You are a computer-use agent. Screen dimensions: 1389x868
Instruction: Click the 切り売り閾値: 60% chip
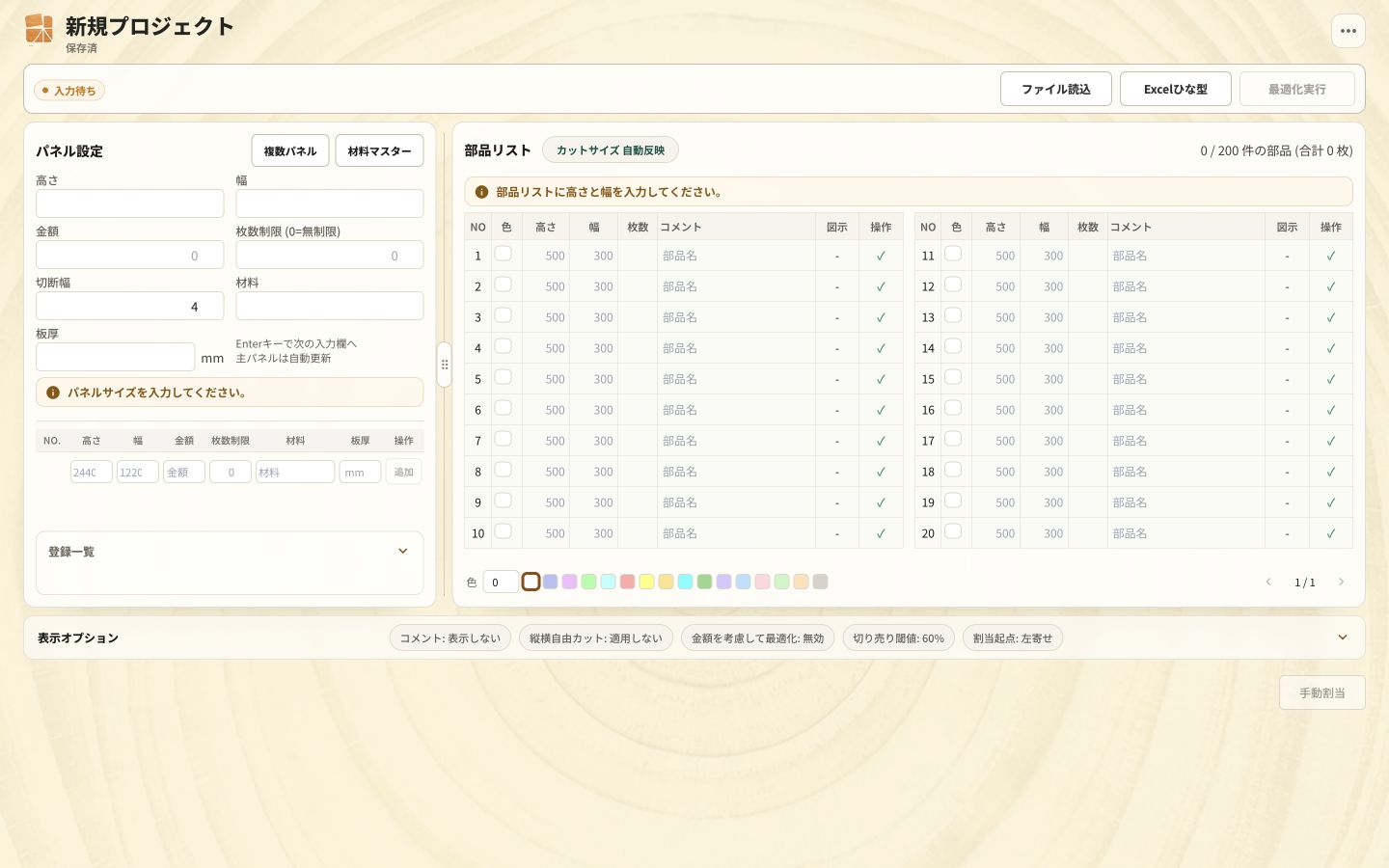[899, 638]
